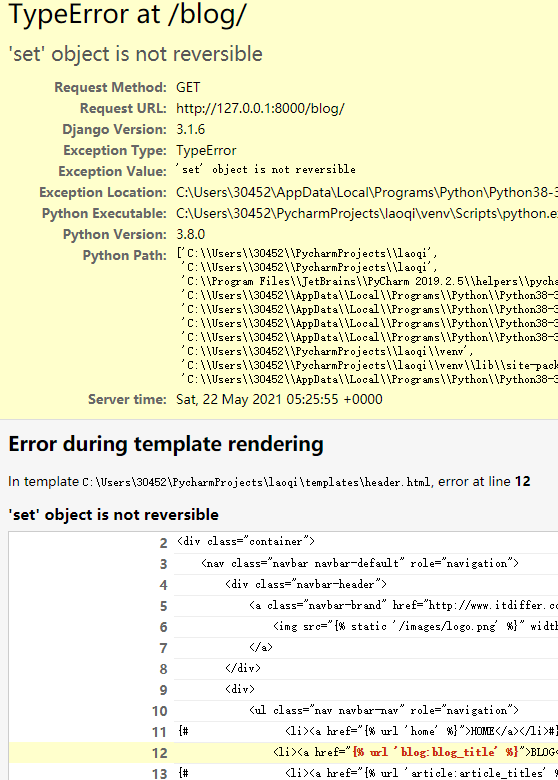Click the PyCharm 2019.2.5 helpers path entry

click(x=369, y=281)
